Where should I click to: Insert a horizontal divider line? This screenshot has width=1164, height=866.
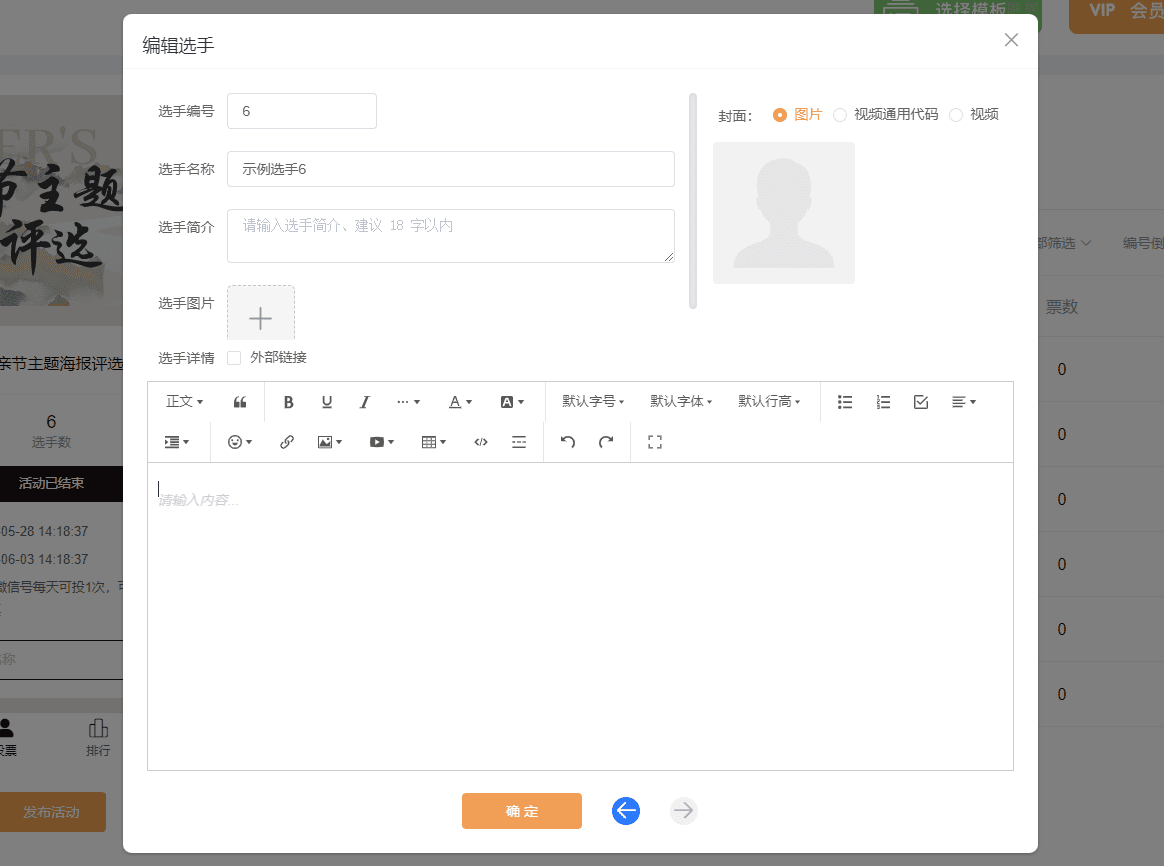coord(518,441)
